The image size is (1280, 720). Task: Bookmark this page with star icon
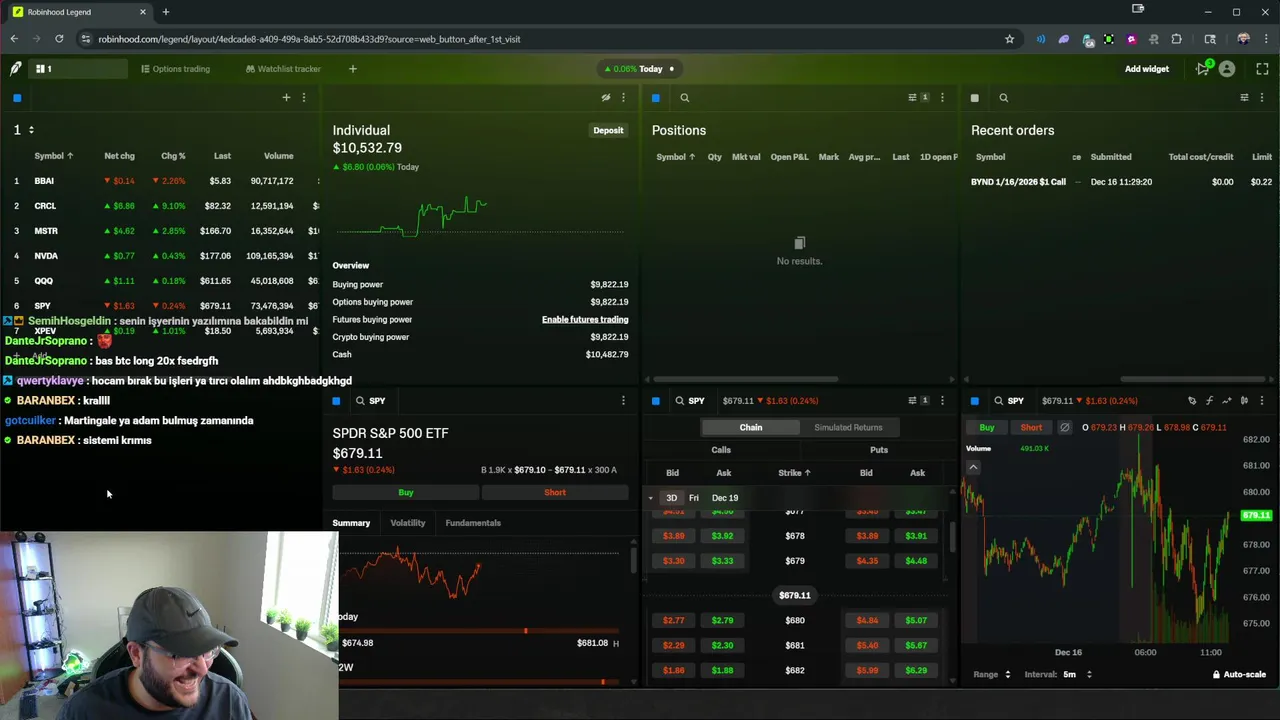point(1009,39)
